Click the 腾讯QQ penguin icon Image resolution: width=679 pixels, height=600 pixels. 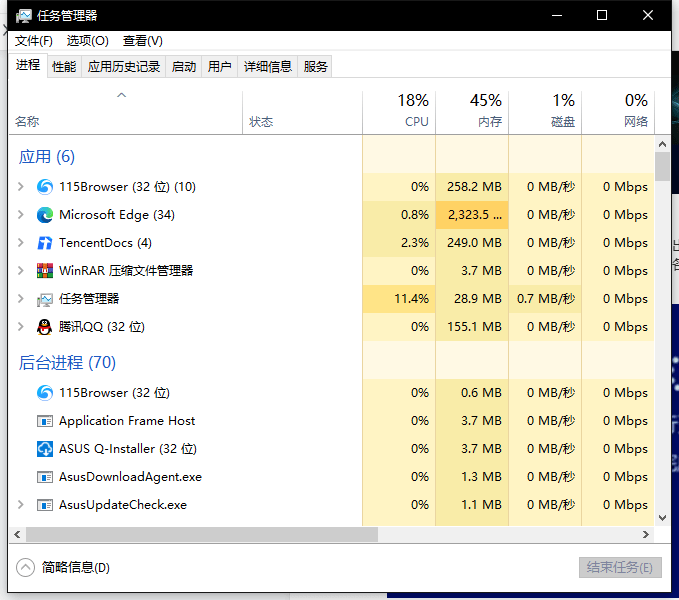[x=45, y=327]
